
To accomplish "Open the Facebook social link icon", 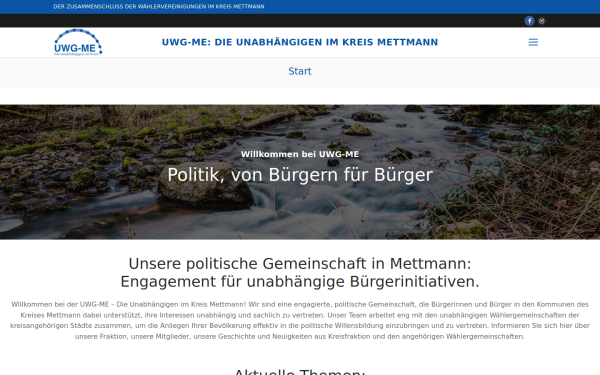I will click(529, 21).
